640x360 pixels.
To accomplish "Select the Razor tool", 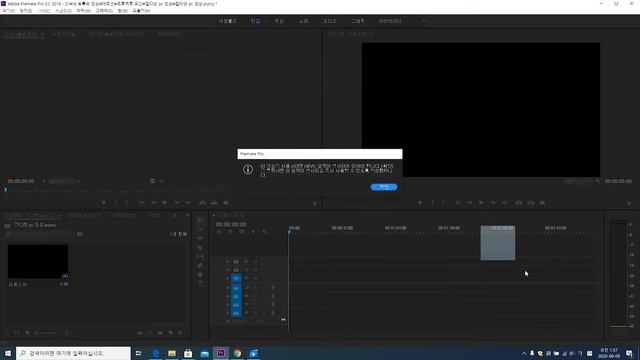I will 200,247.
